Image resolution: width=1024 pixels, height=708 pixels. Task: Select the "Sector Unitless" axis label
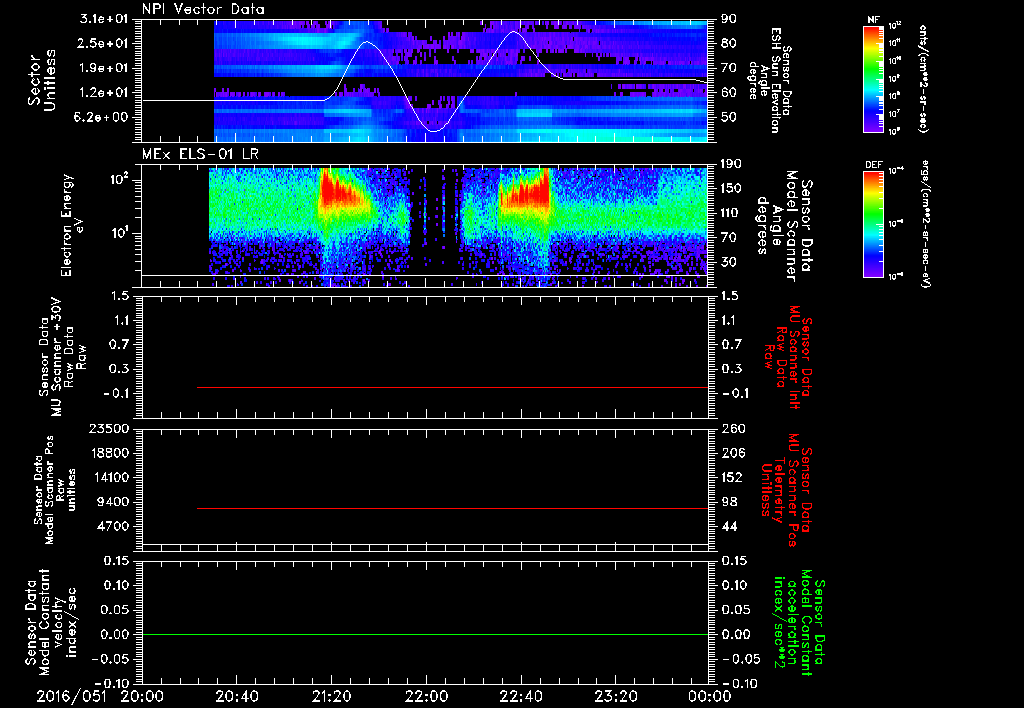[42, 80]
